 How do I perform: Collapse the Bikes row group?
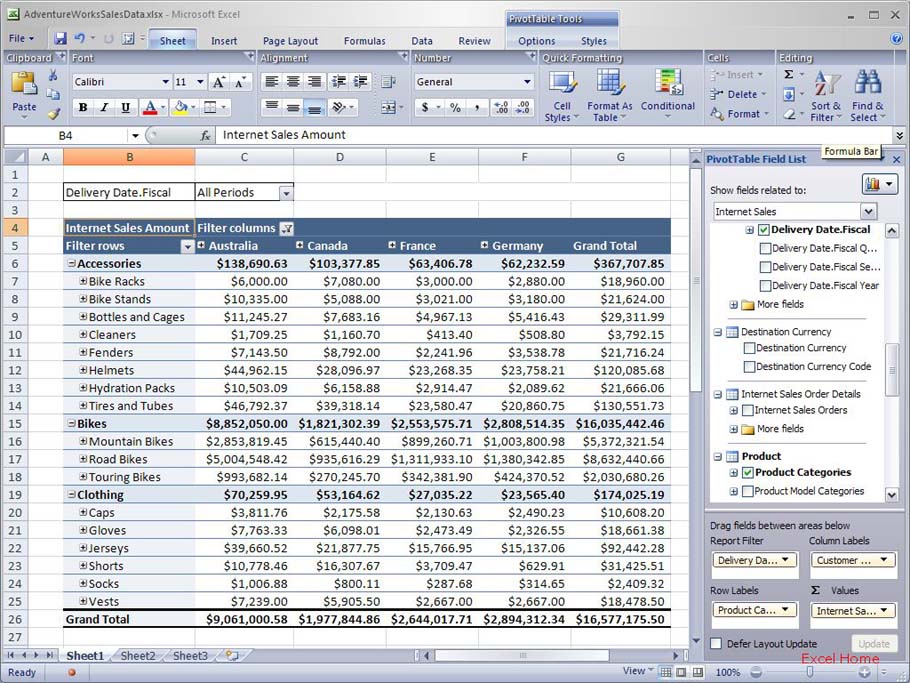(71, 424)
